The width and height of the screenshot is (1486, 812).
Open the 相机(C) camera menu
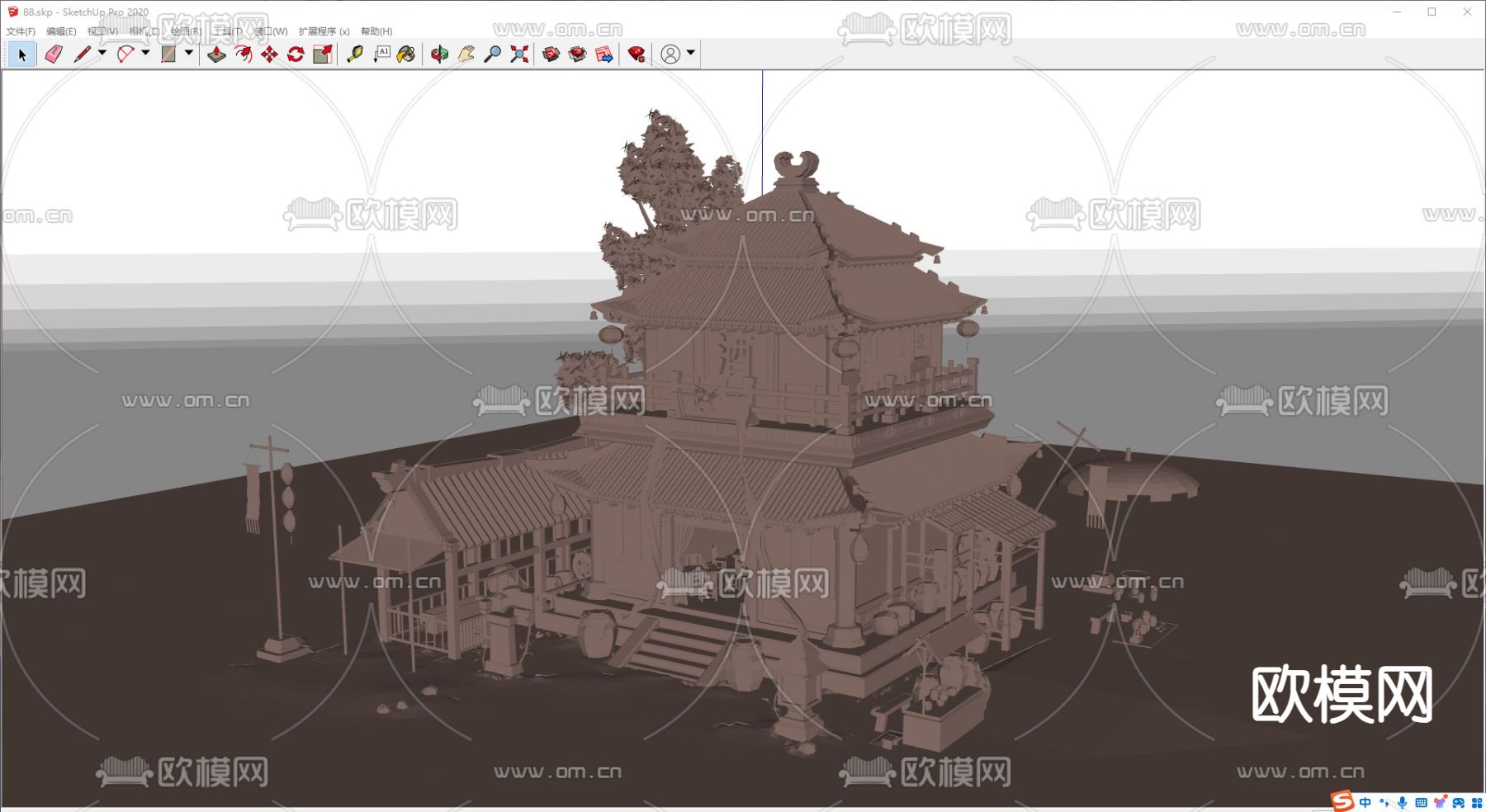(x=144, y=30)
